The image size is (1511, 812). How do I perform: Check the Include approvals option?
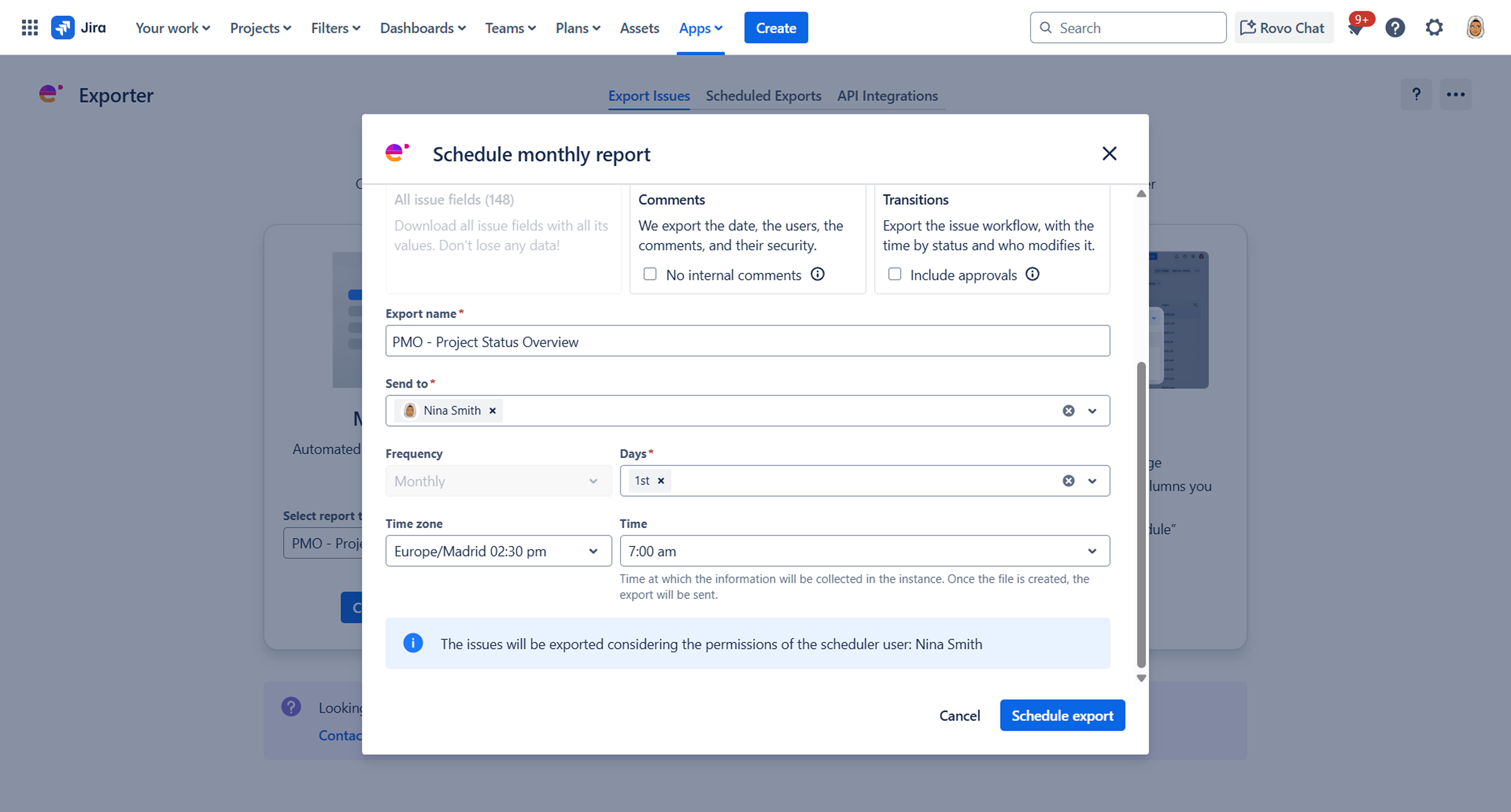(x=895, y=274)
